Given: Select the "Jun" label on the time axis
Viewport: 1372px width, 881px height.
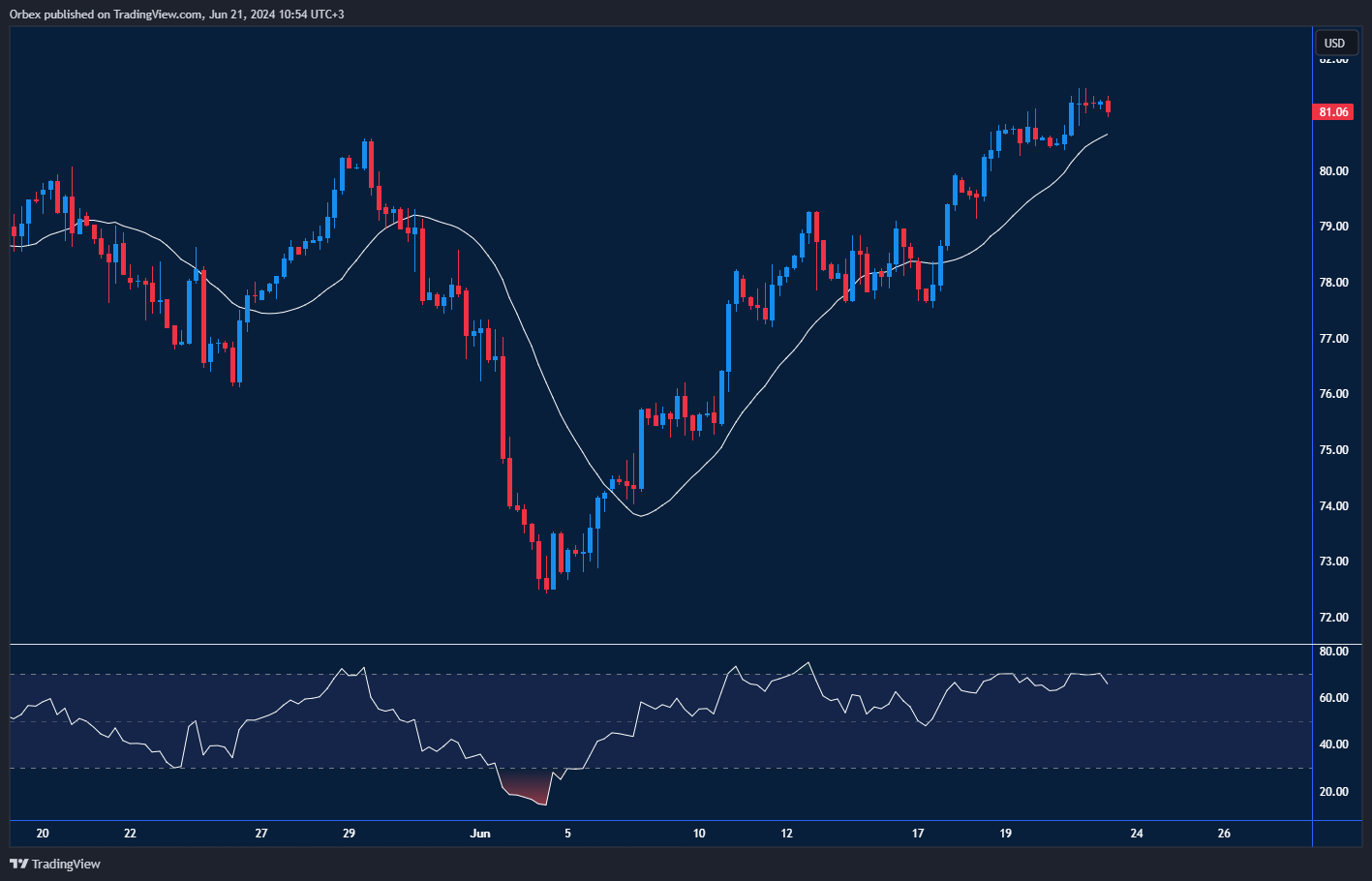Looking at the screenshot, I should point(480,834).
